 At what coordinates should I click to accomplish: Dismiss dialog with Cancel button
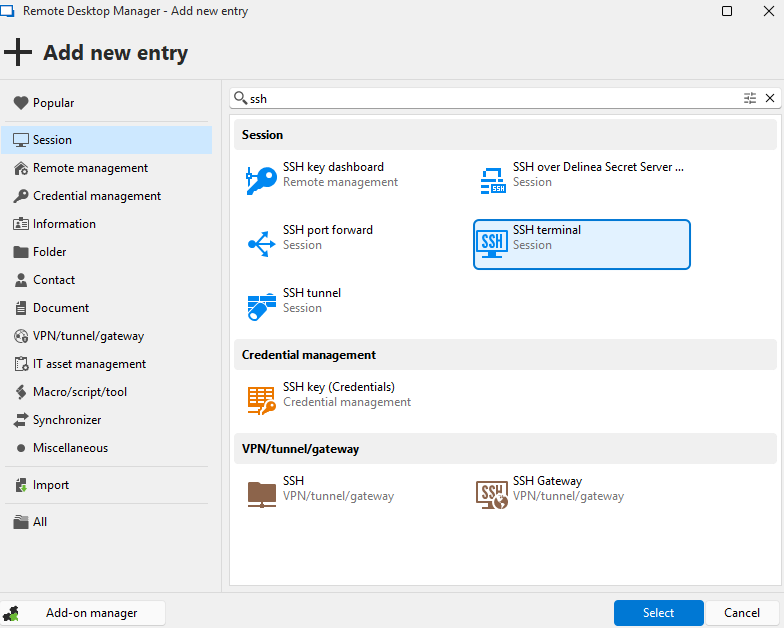(x=742, y=612)
